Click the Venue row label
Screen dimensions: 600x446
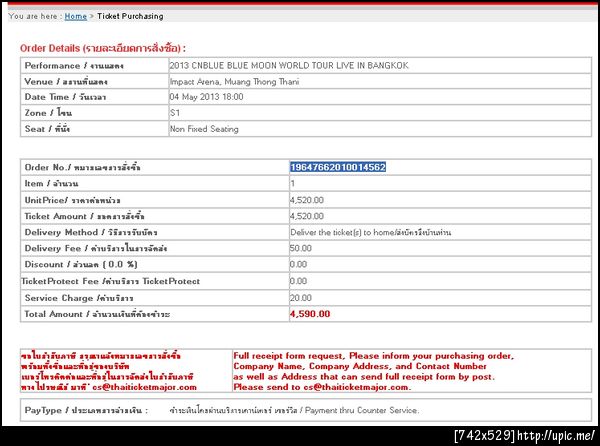(x=66, y=81)
